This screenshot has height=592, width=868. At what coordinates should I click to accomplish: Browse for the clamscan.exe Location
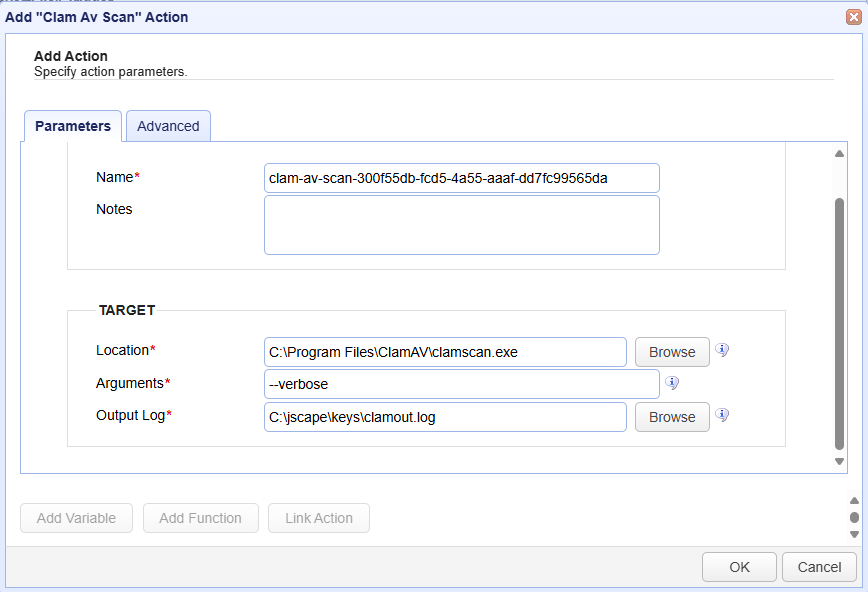[672, 352]
